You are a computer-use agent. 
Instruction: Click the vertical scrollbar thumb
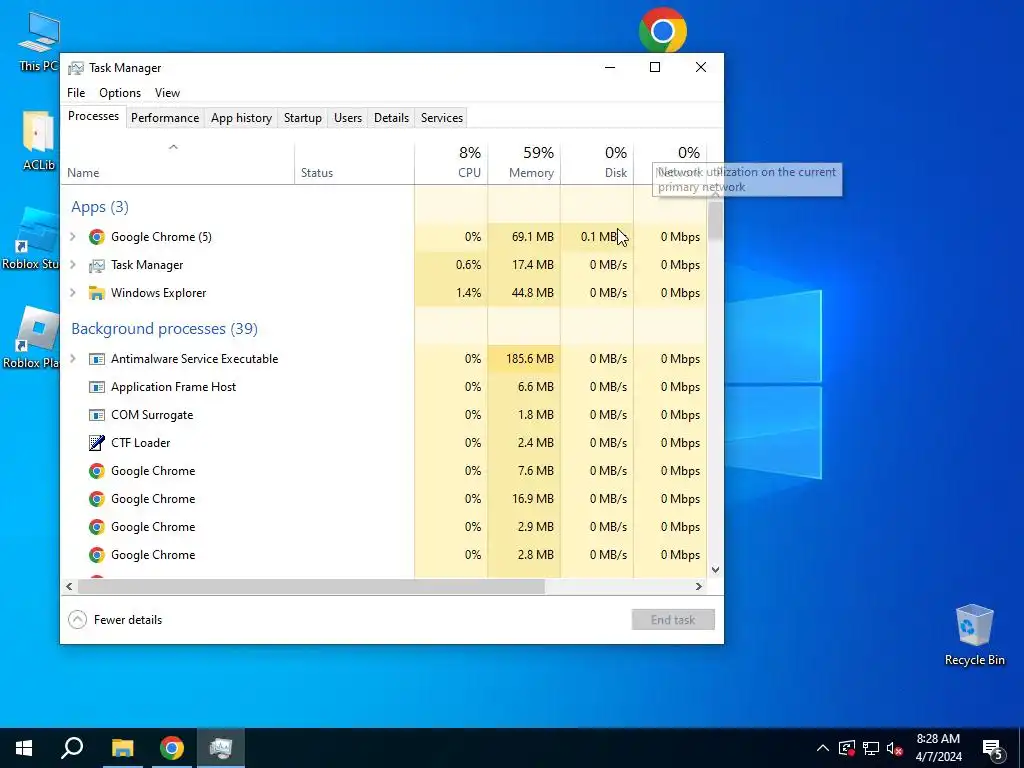point(715,221)
